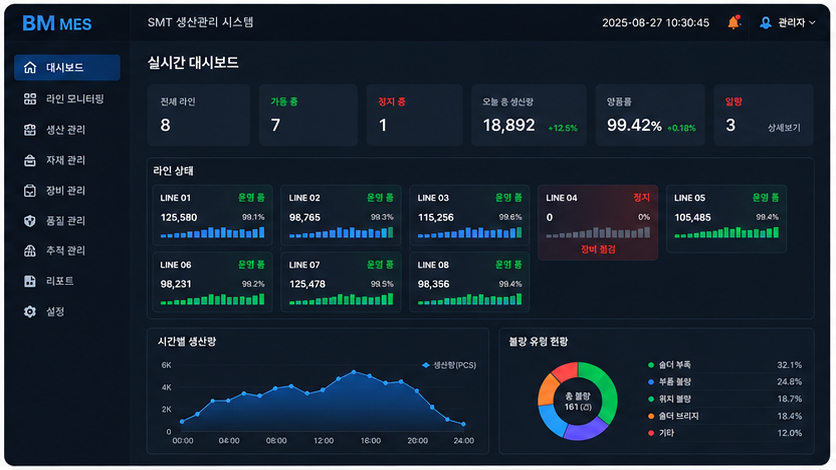The image size is (836, 470).
Task: Click the yield rate 99.42%
Action: click(634, 125)
